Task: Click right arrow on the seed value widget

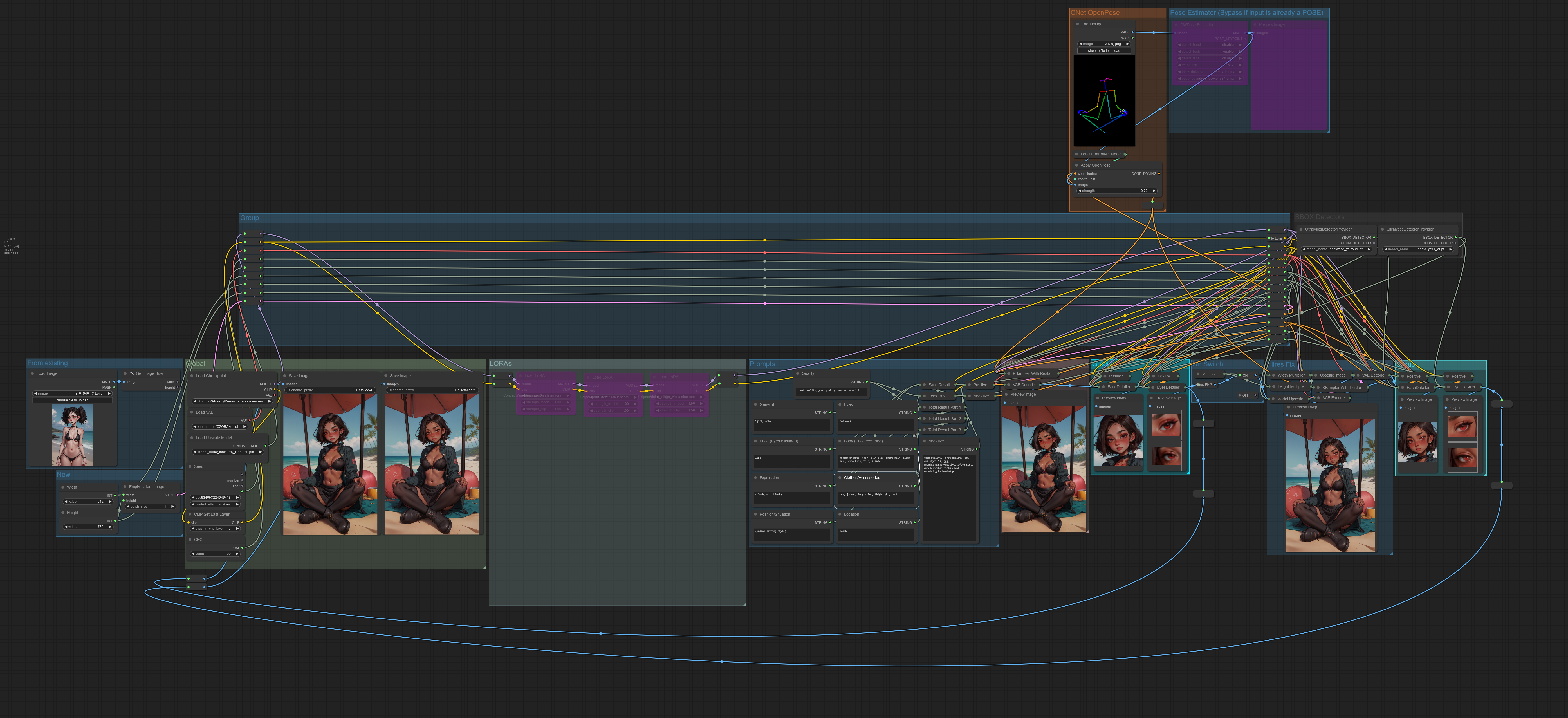Action: point(237,498)
